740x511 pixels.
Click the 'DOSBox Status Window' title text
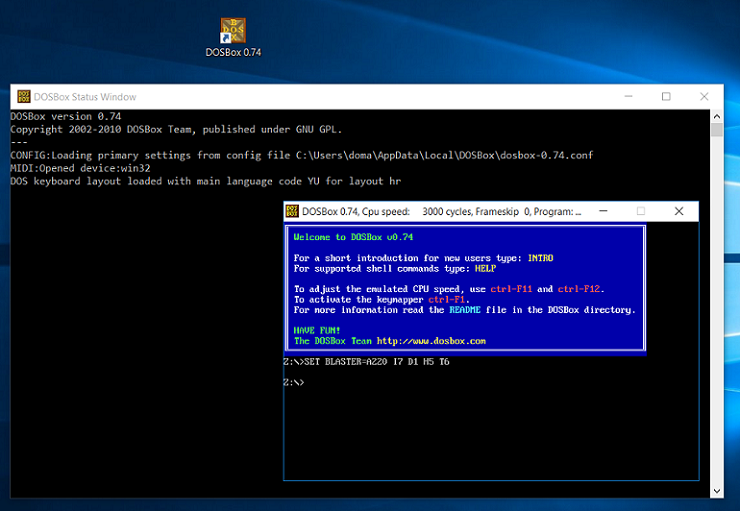pyautogui.click(x=85, y=97)
